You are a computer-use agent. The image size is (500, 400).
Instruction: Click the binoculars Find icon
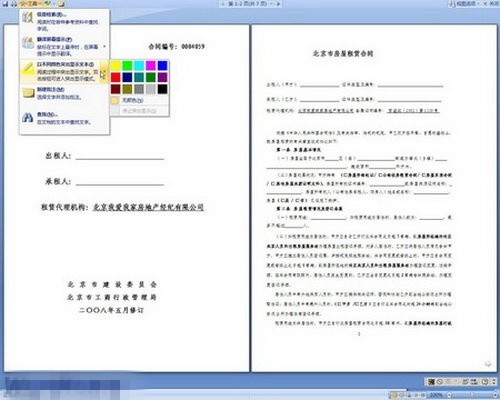coord(28,118)
